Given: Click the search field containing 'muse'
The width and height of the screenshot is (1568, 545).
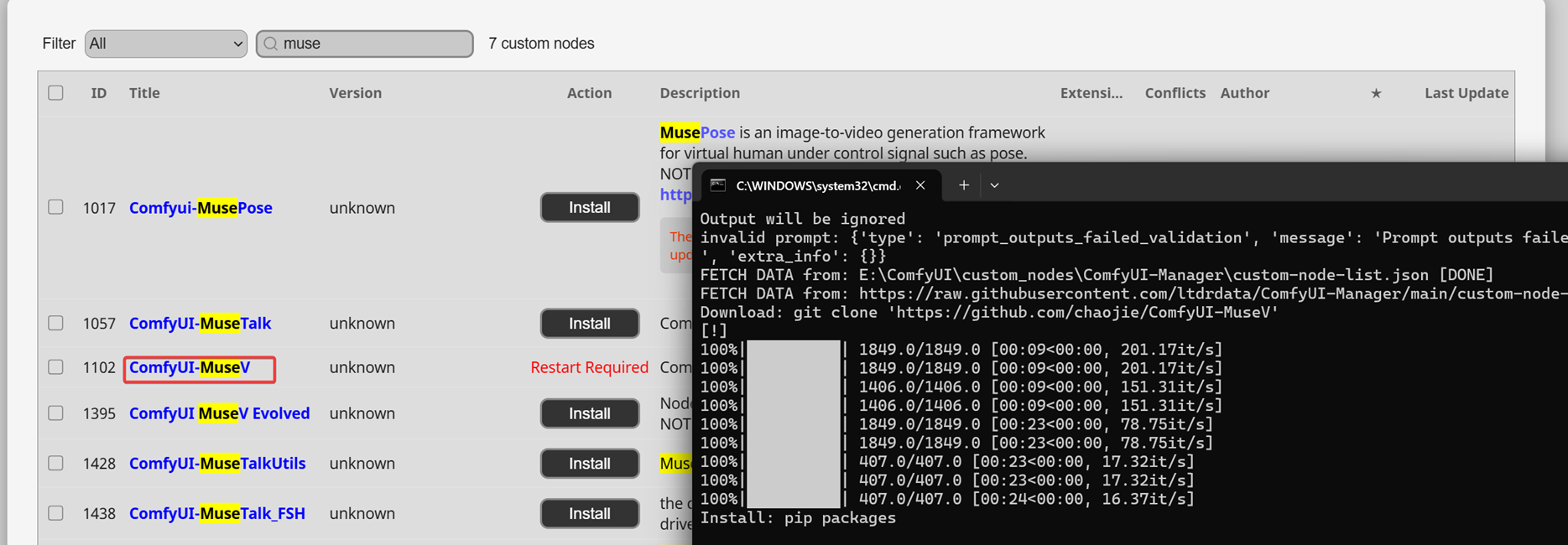Looking at the screenshot, I should point(365,44).
